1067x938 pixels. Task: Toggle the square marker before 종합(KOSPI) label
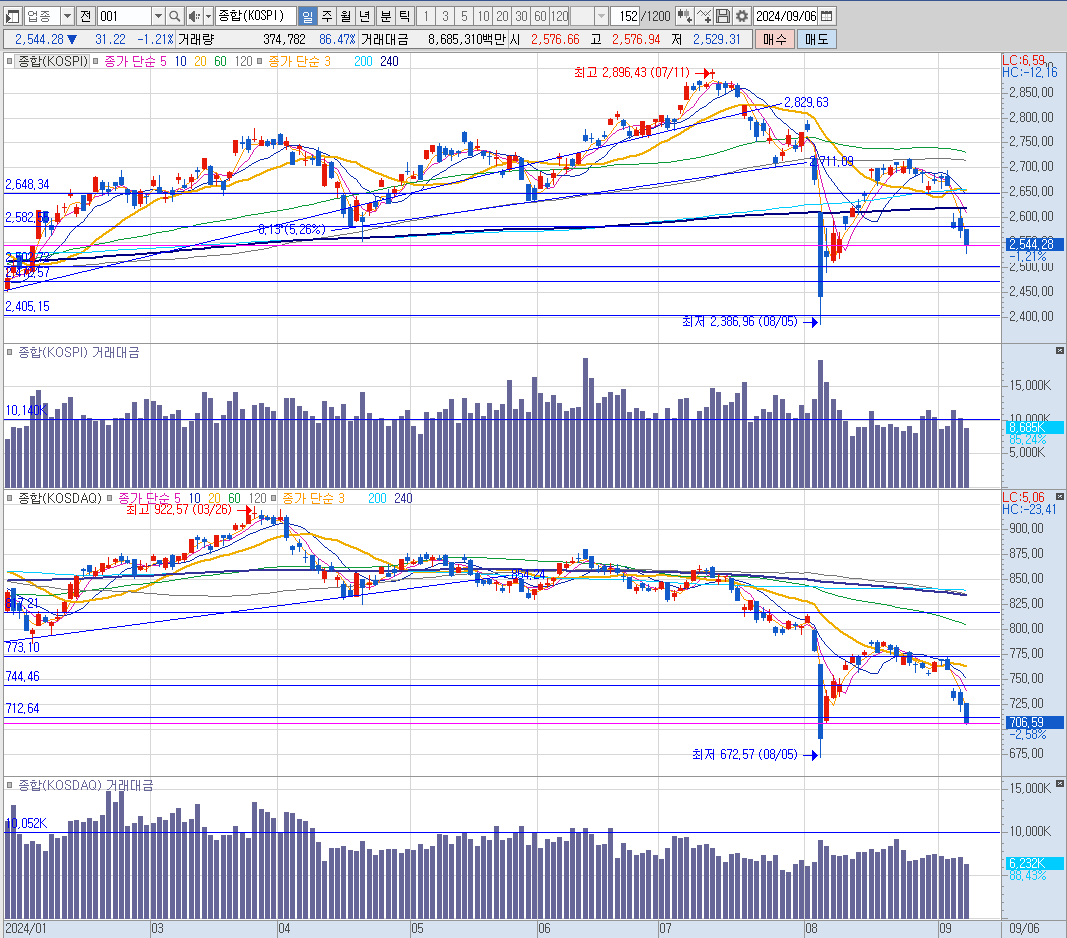point(10,61)
